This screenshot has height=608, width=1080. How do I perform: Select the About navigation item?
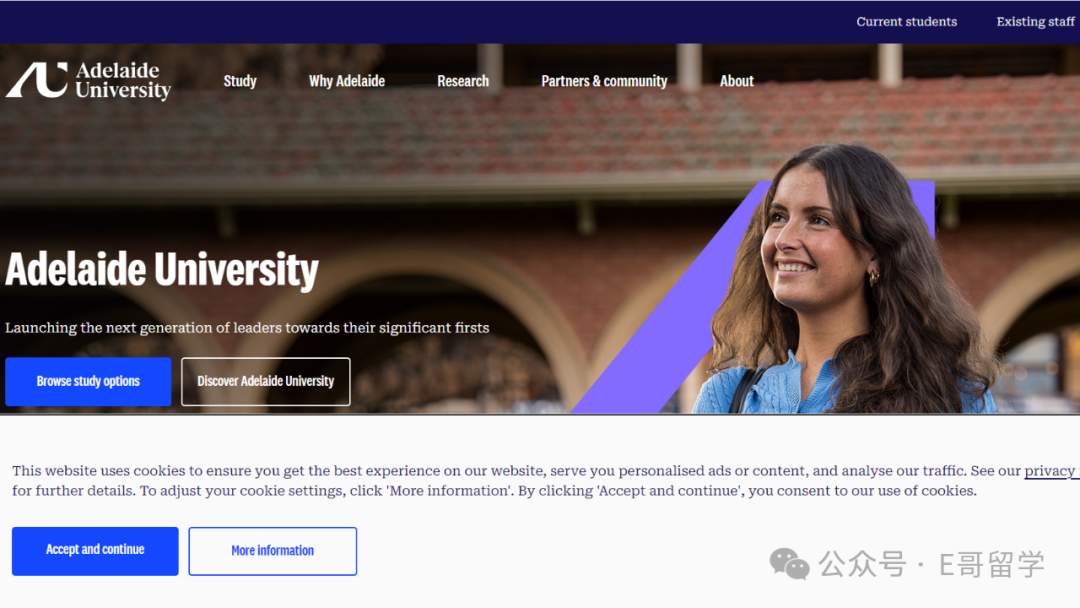click(736, 81)
